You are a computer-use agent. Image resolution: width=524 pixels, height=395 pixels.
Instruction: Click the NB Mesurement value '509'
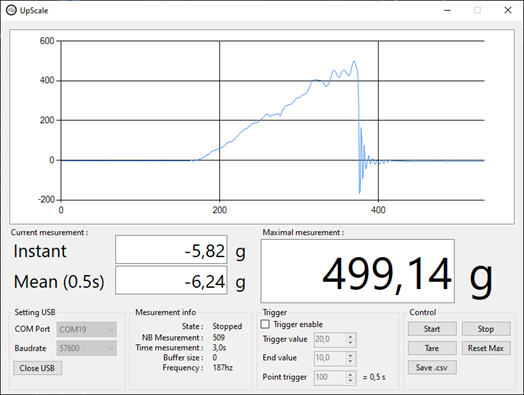pos(219,338)
